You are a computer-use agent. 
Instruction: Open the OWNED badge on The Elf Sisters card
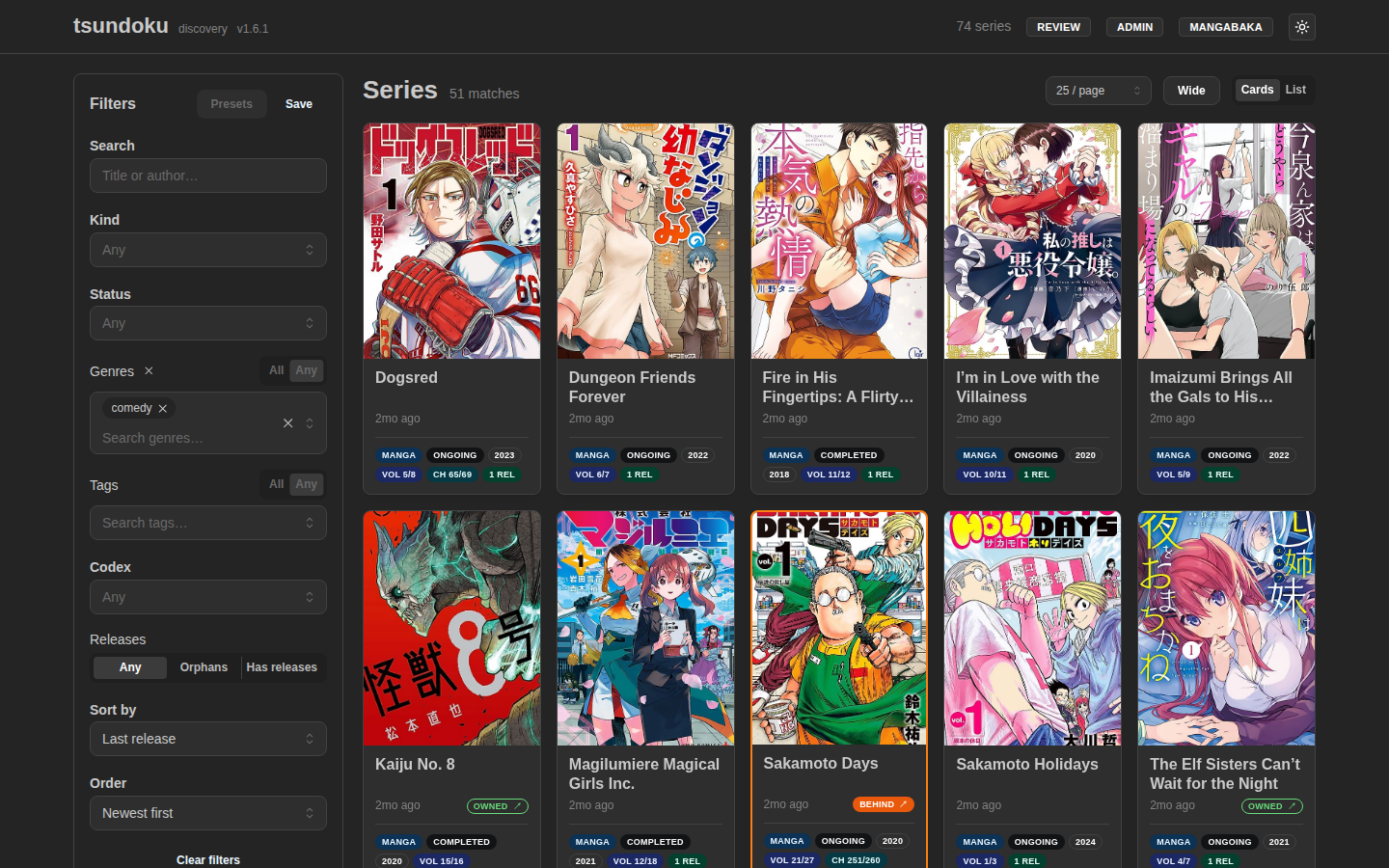click(1271, 806)
